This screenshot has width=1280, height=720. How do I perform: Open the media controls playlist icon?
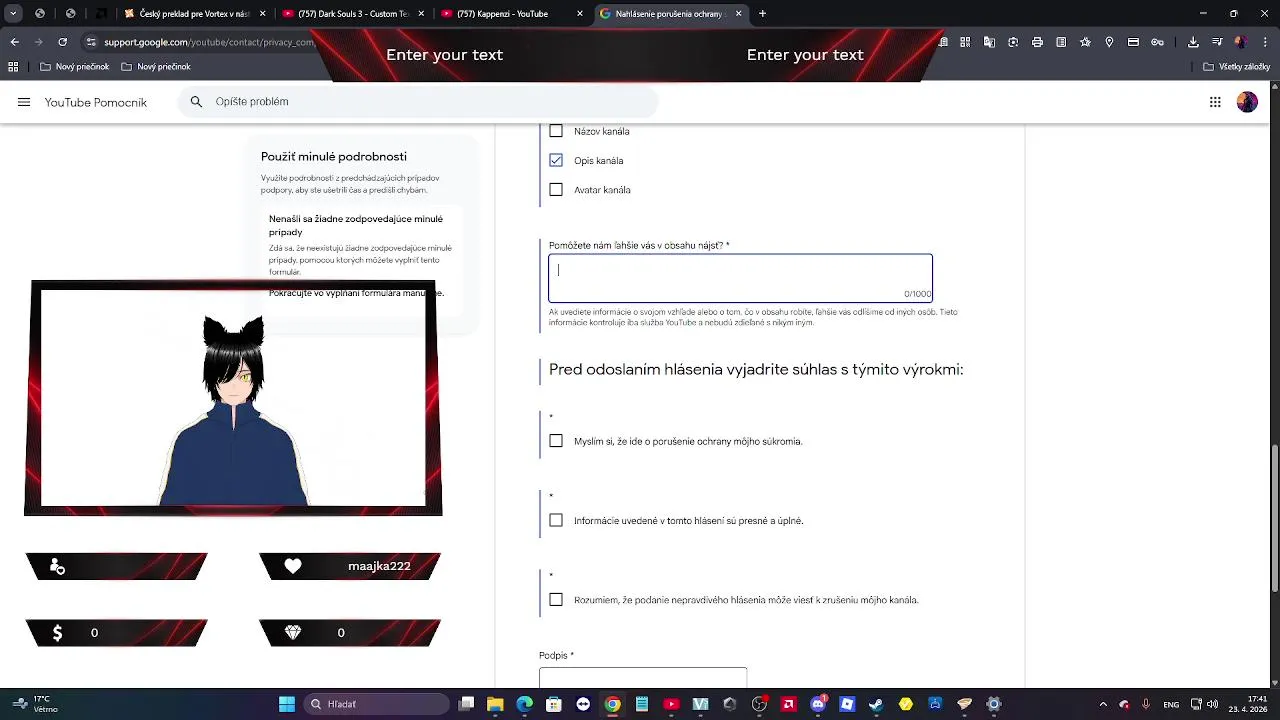pyautogui.click(x=1217, y=42)
